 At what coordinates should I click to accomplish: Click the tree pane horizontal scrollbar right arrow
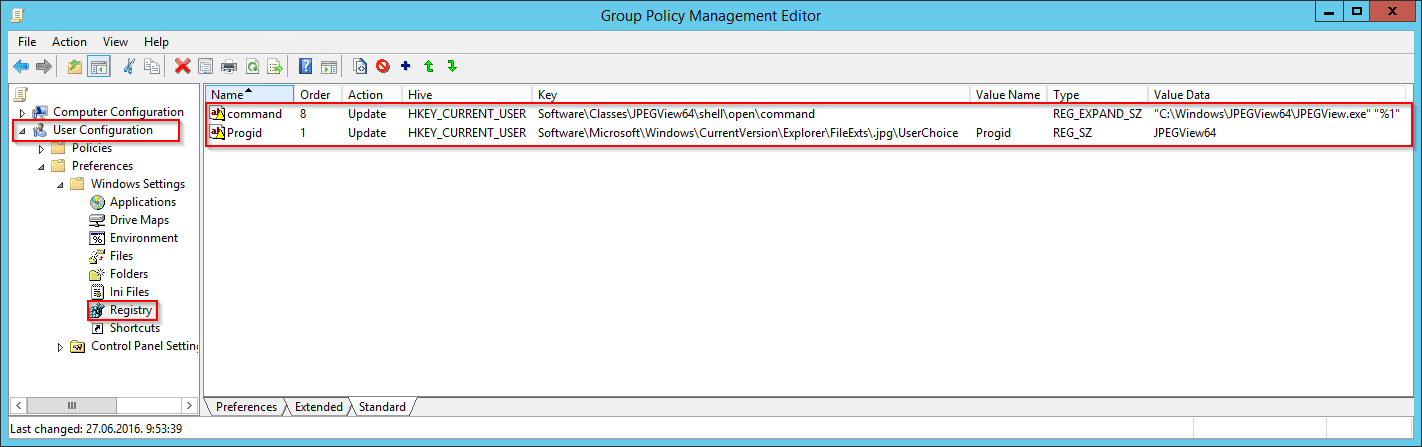[x=189, y=405]
